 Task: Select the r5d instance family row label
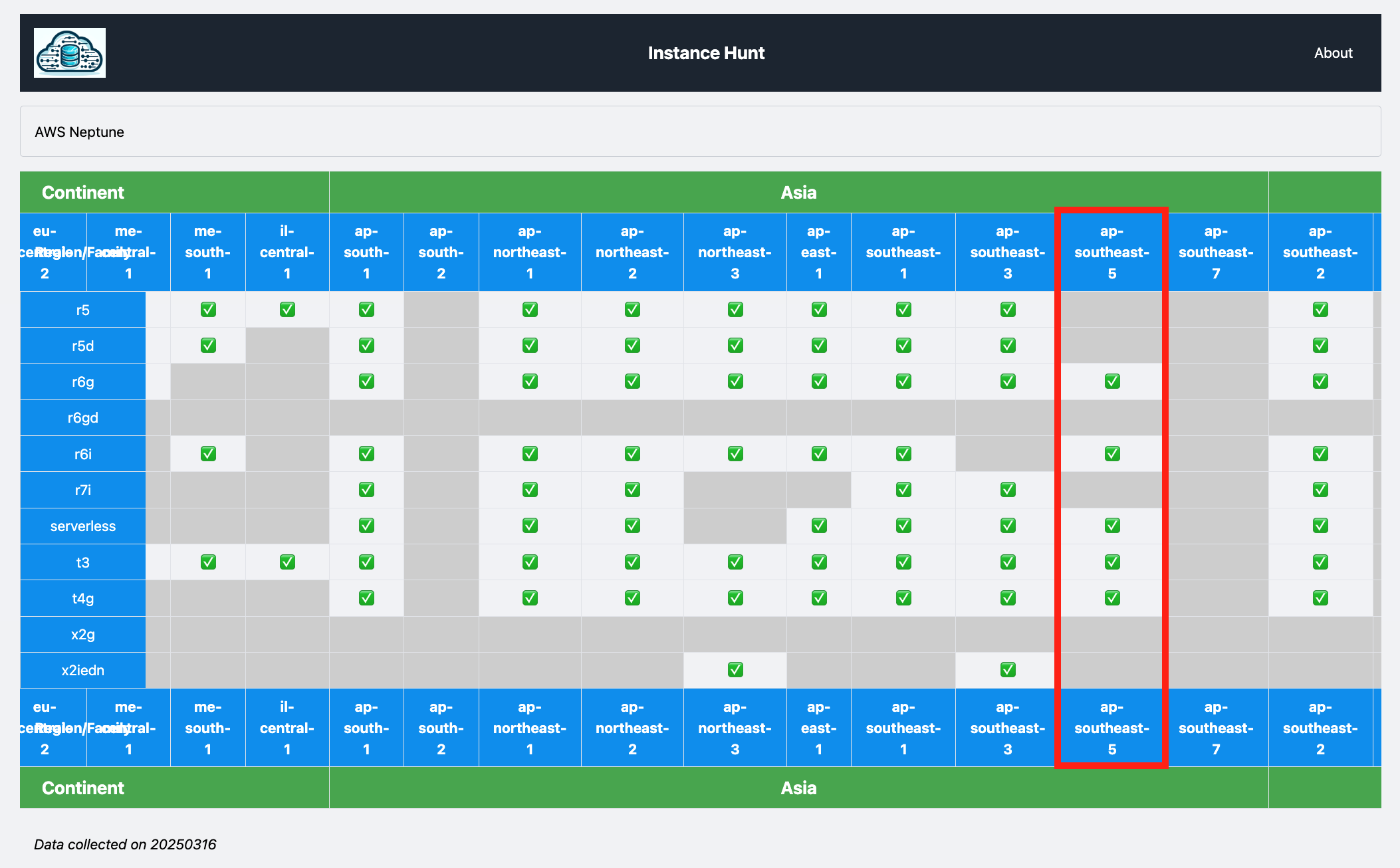[x=83, y=346]
